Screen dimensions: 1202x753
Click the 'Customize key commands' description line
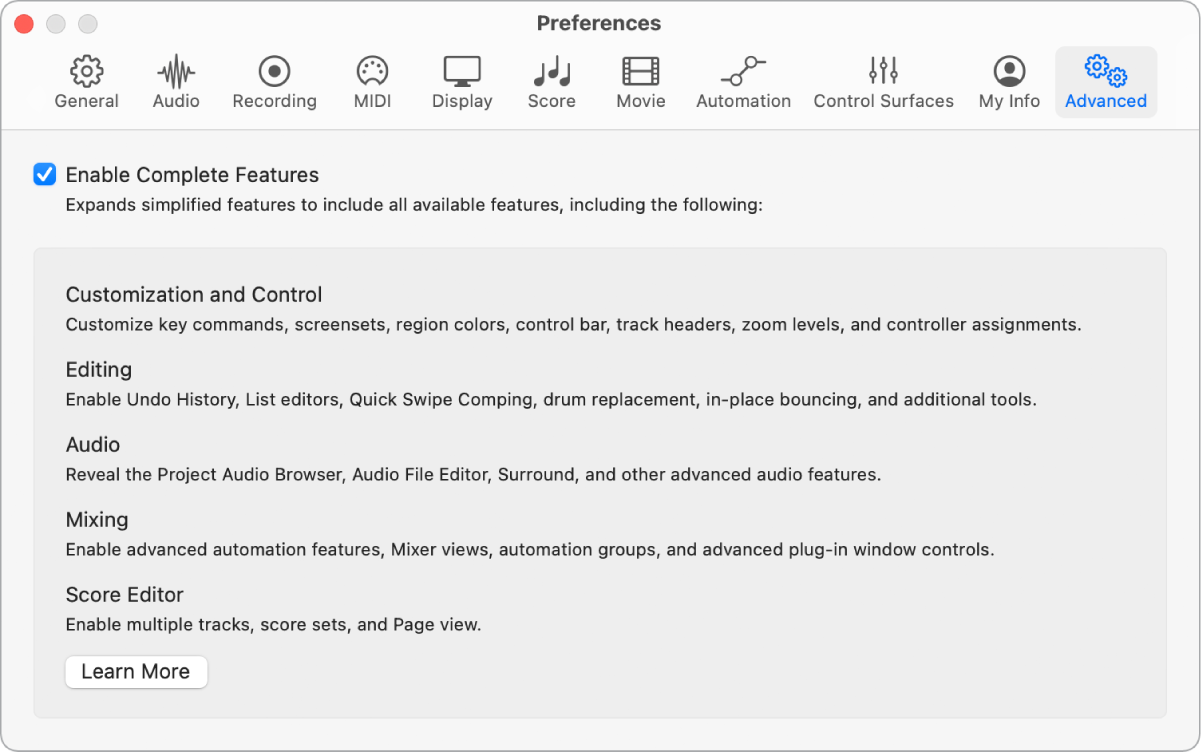tap(574, 325)
